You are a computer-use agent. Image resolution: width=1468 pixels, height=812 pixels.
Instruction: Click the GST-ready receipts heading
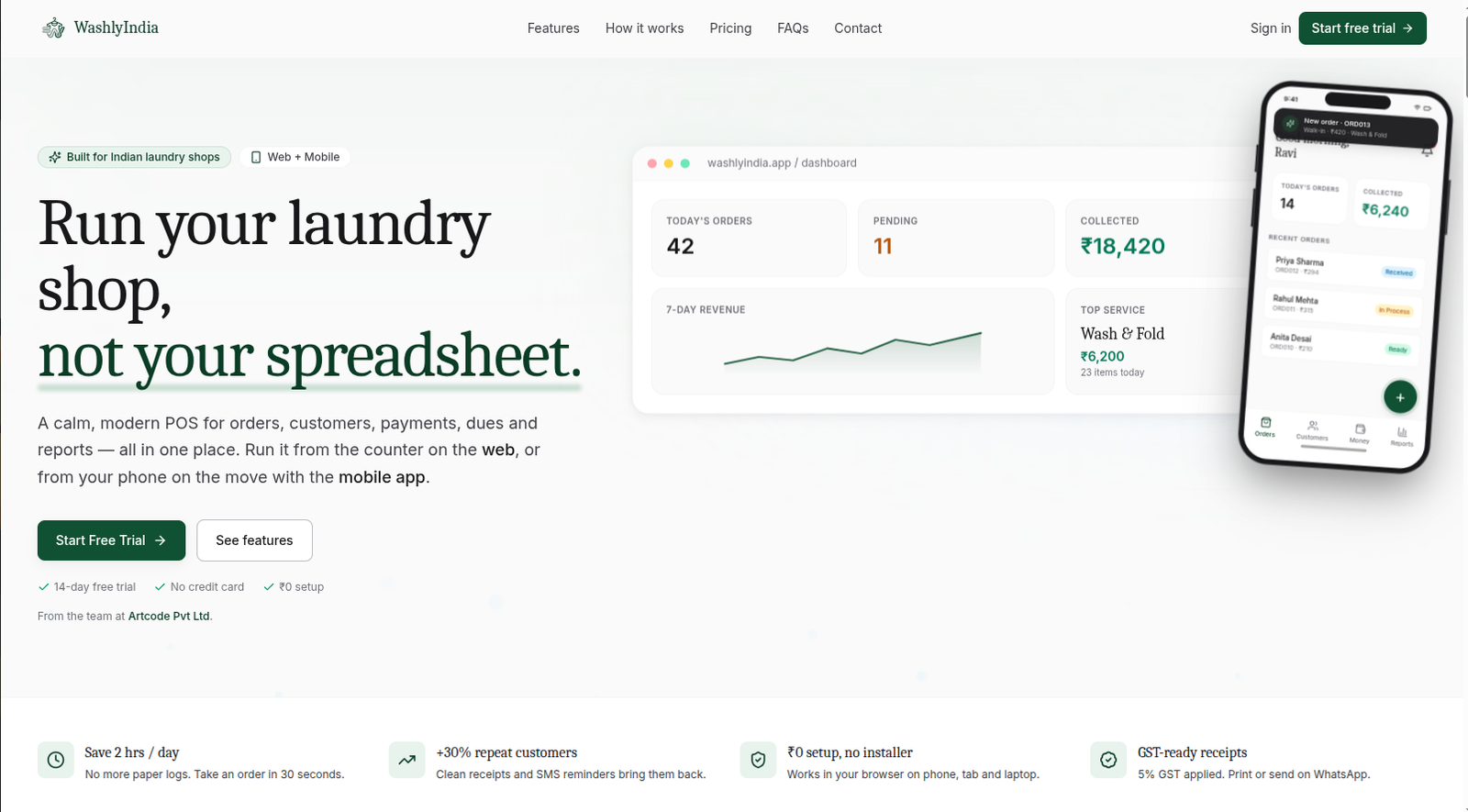[1193, 752]
